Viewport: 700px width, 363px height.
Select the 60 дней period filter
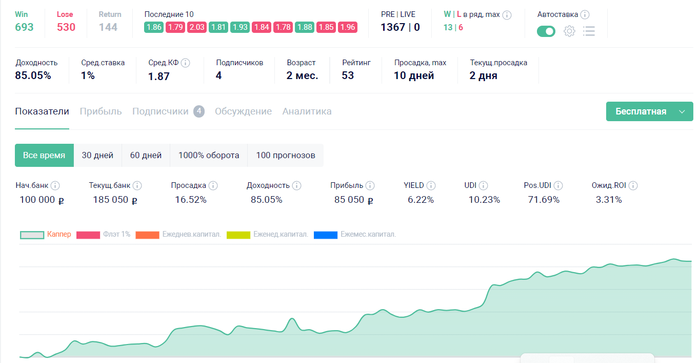(146, 155)
